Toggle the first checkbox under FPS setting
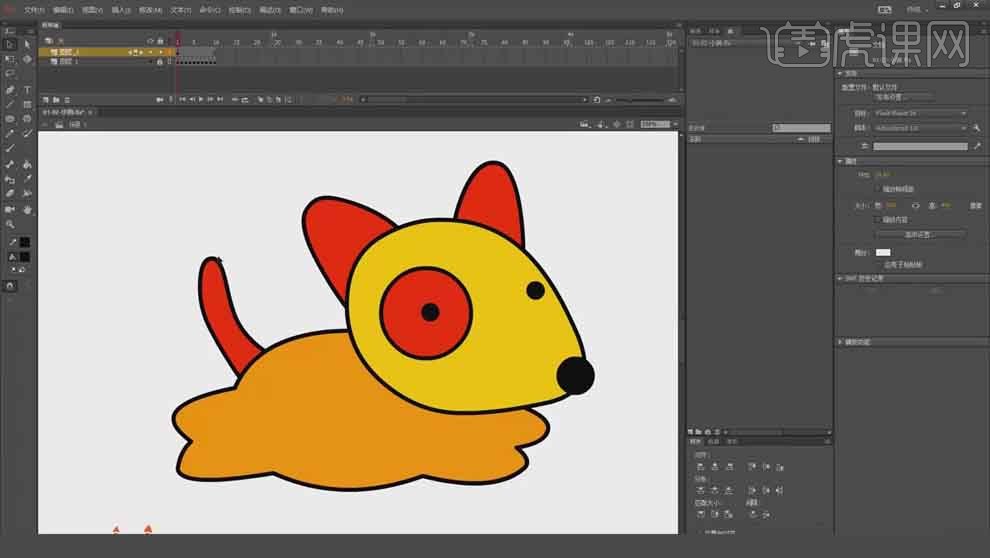 878,188
